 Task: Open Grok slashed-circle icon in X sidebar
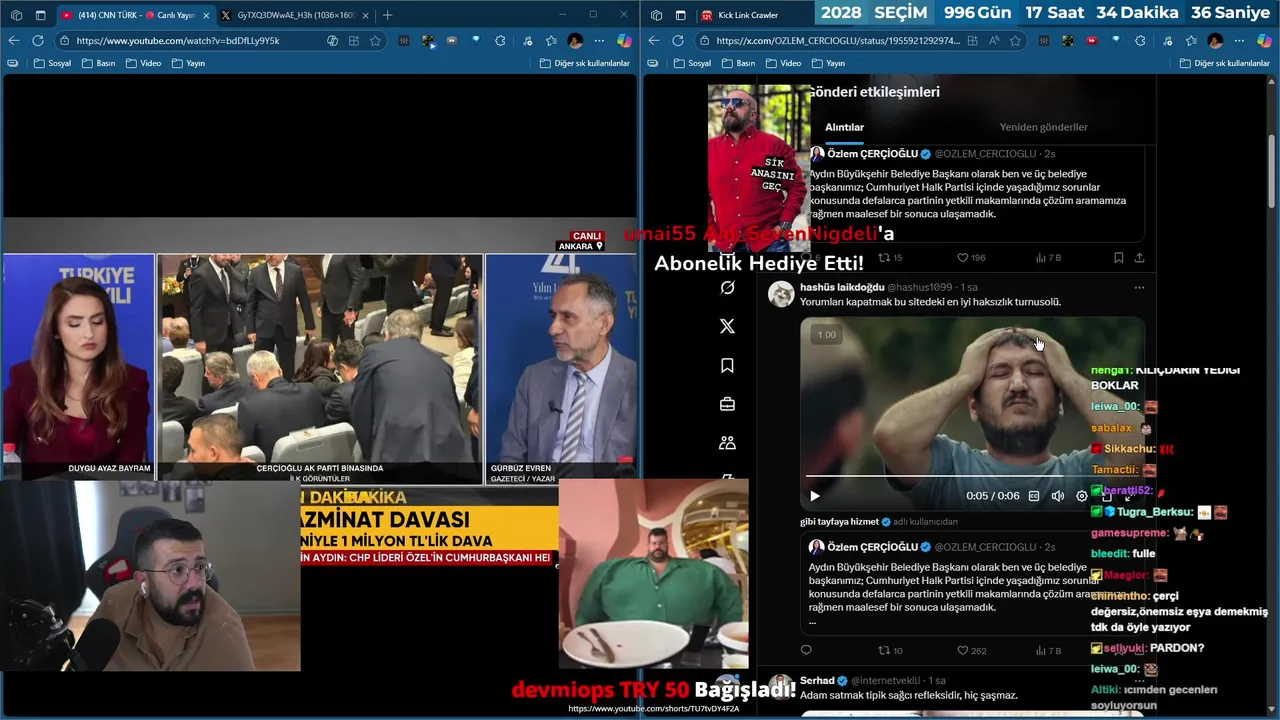727,288
